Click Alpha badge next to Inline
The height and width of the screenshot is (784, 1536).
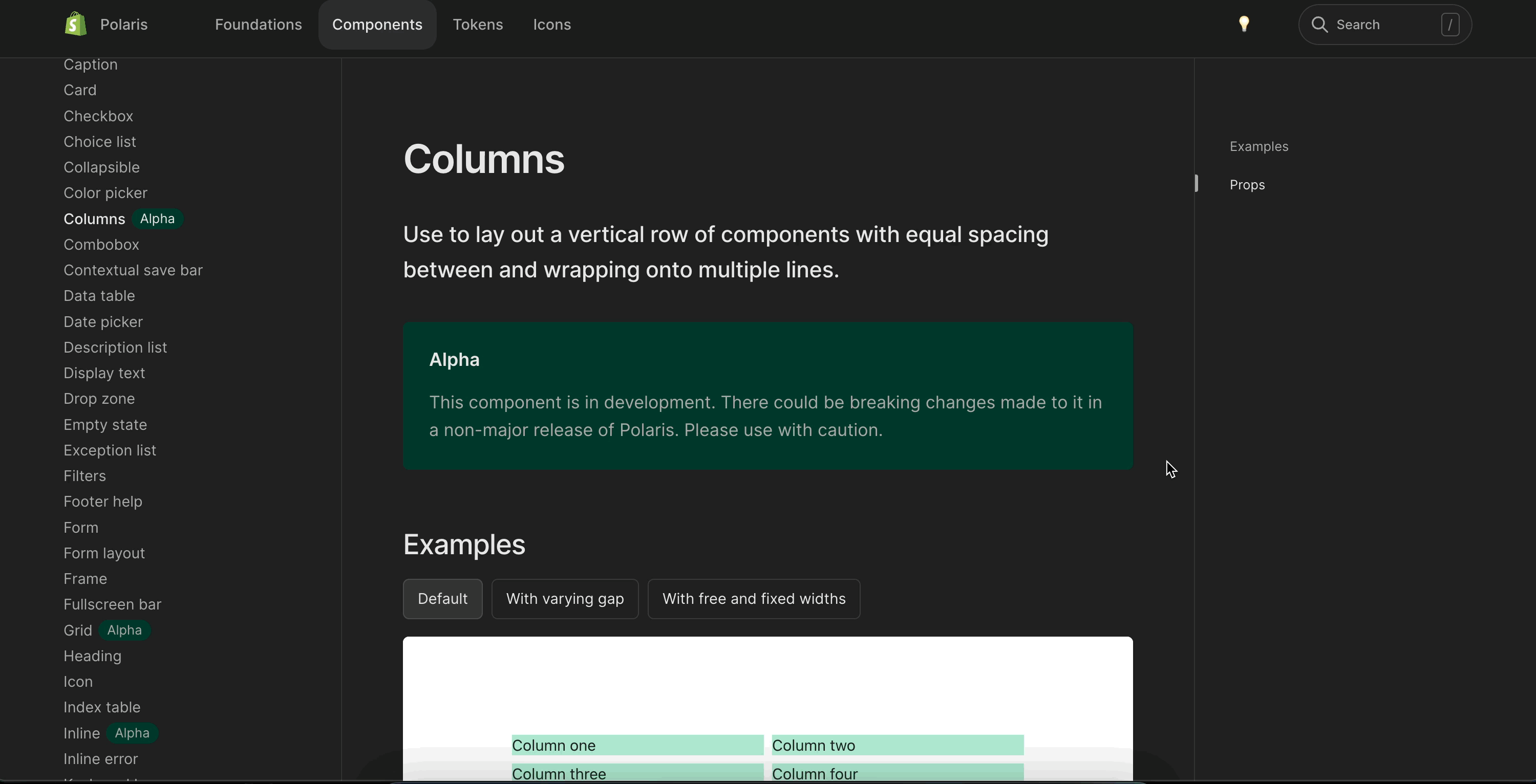click(132, 733)
